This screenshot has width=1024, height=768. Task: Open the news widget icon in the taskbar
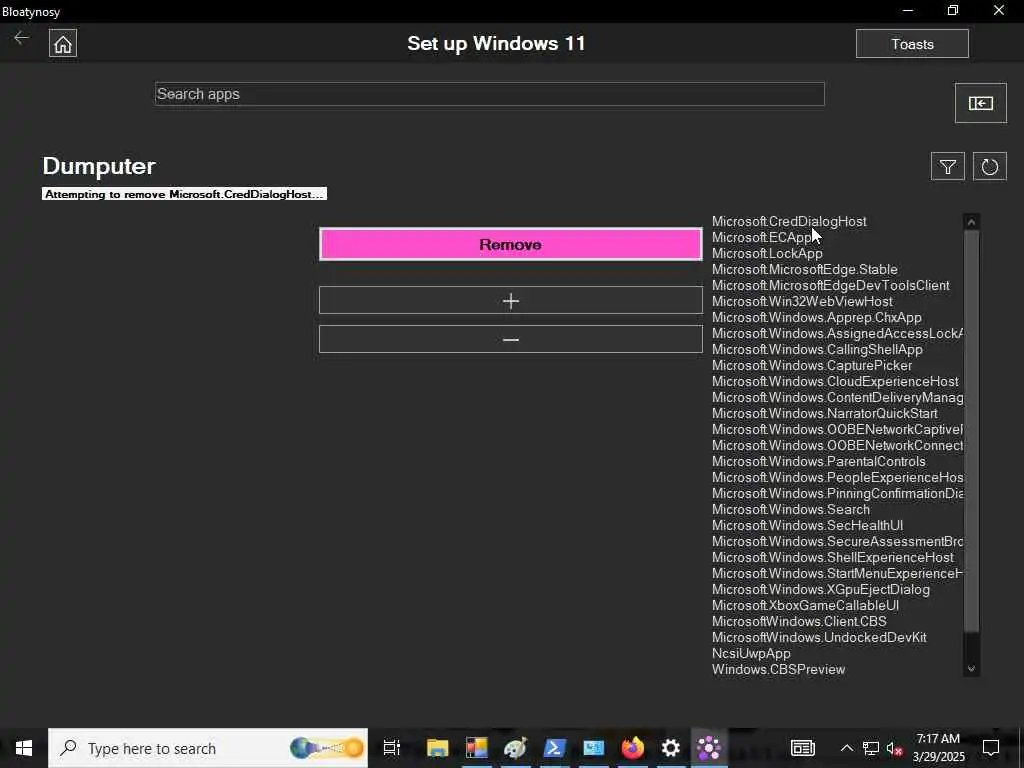pyautogui.click(x=803, y=748)
